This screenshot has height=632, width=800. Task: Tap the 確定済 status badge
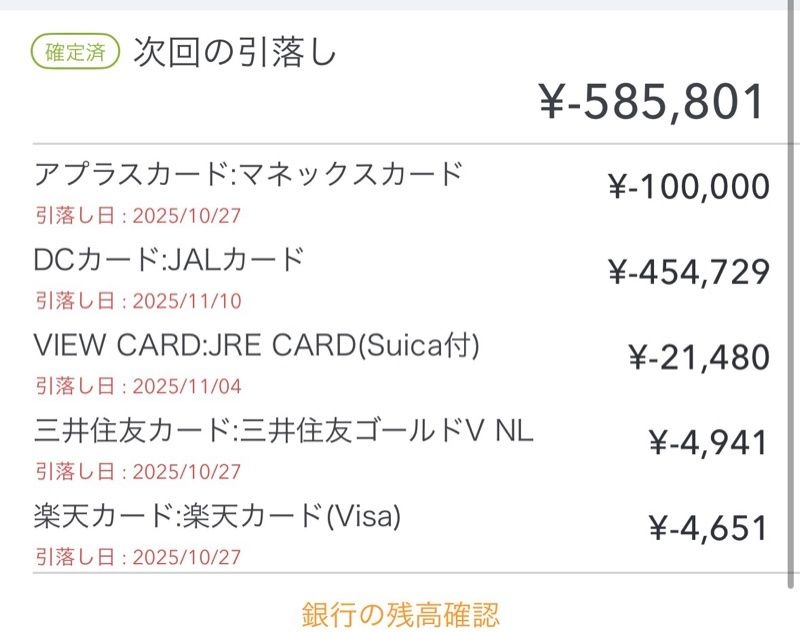tap(76, 52)
